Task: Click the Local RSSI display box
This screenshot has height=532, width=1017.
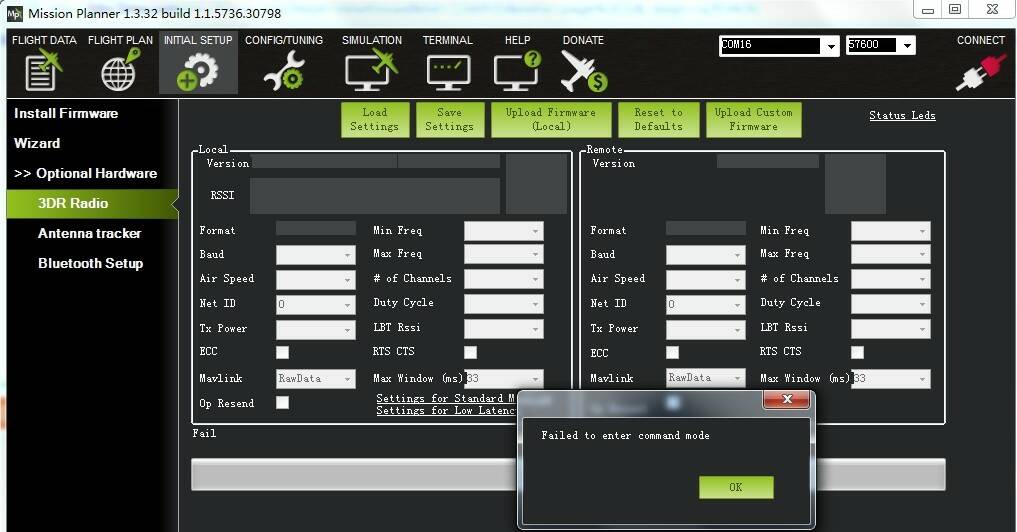Action: [375, 196]
